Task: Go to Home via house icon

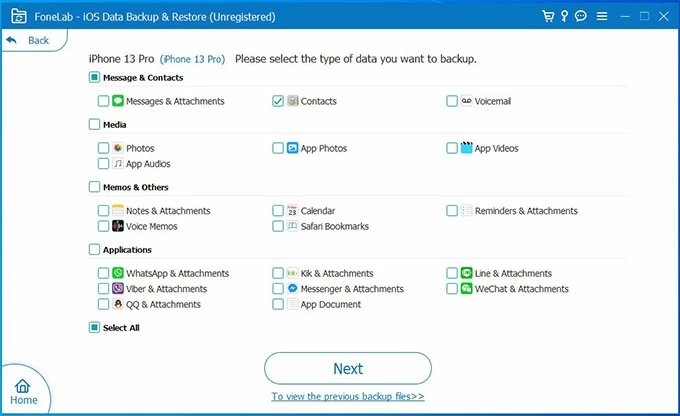Action: point(24,392)
